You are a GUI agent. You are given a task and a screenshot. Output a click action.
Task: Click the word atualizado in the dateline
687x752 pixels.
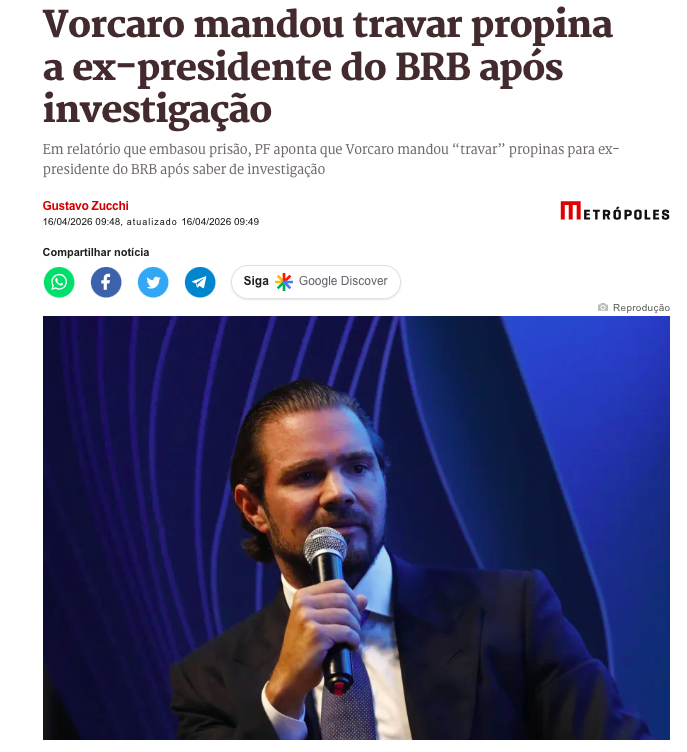[x=152, y=222]
